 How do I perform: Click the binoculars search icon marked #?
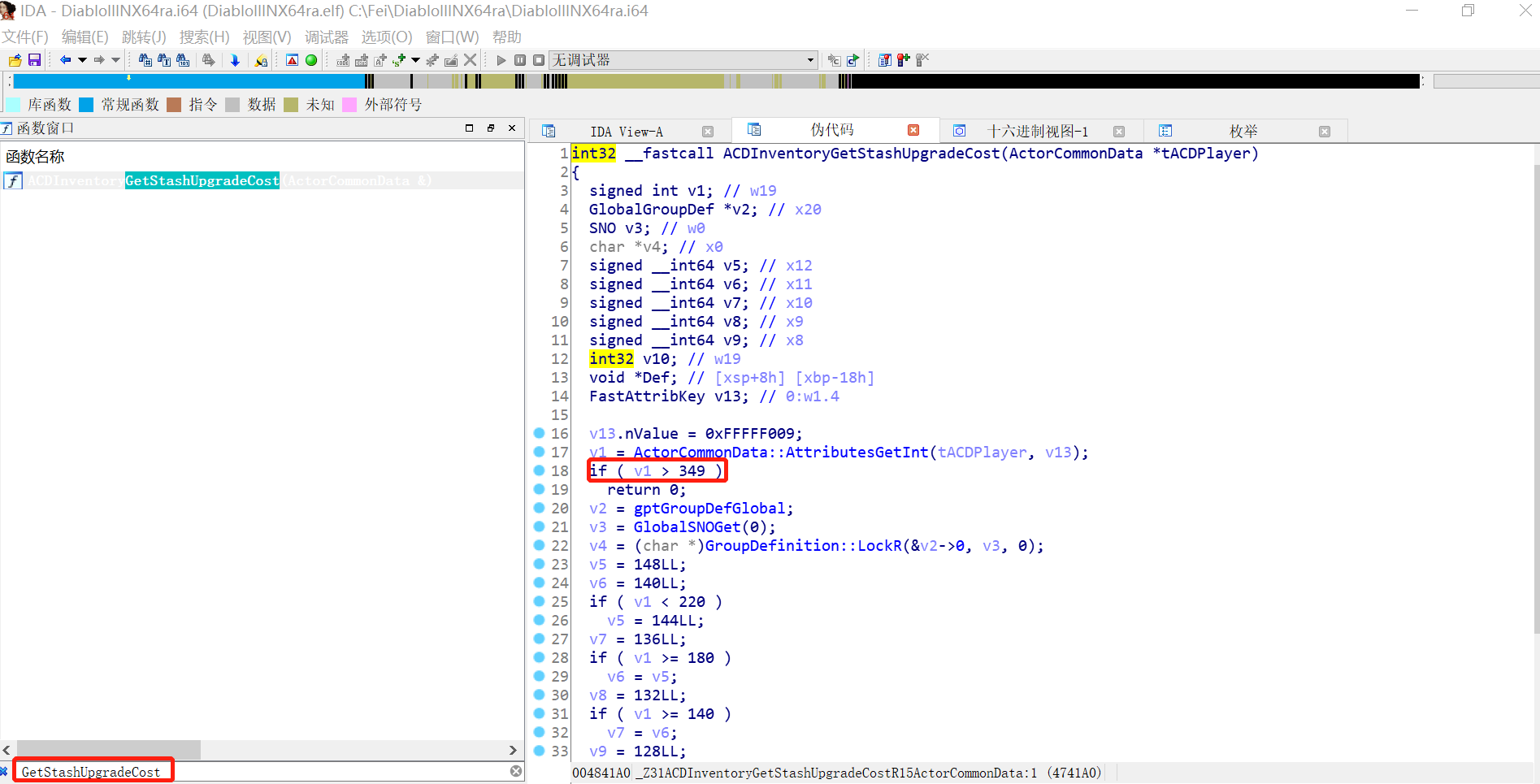click(145, 60)
